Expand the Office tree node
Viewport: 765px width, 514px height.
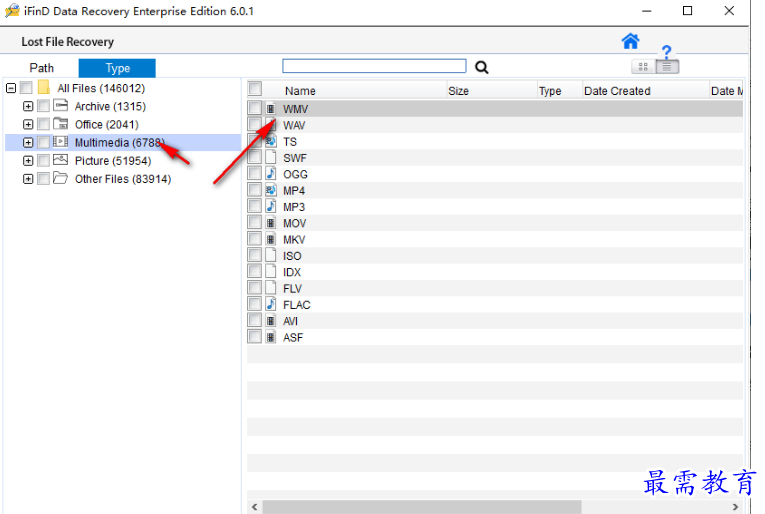point(28,124)
